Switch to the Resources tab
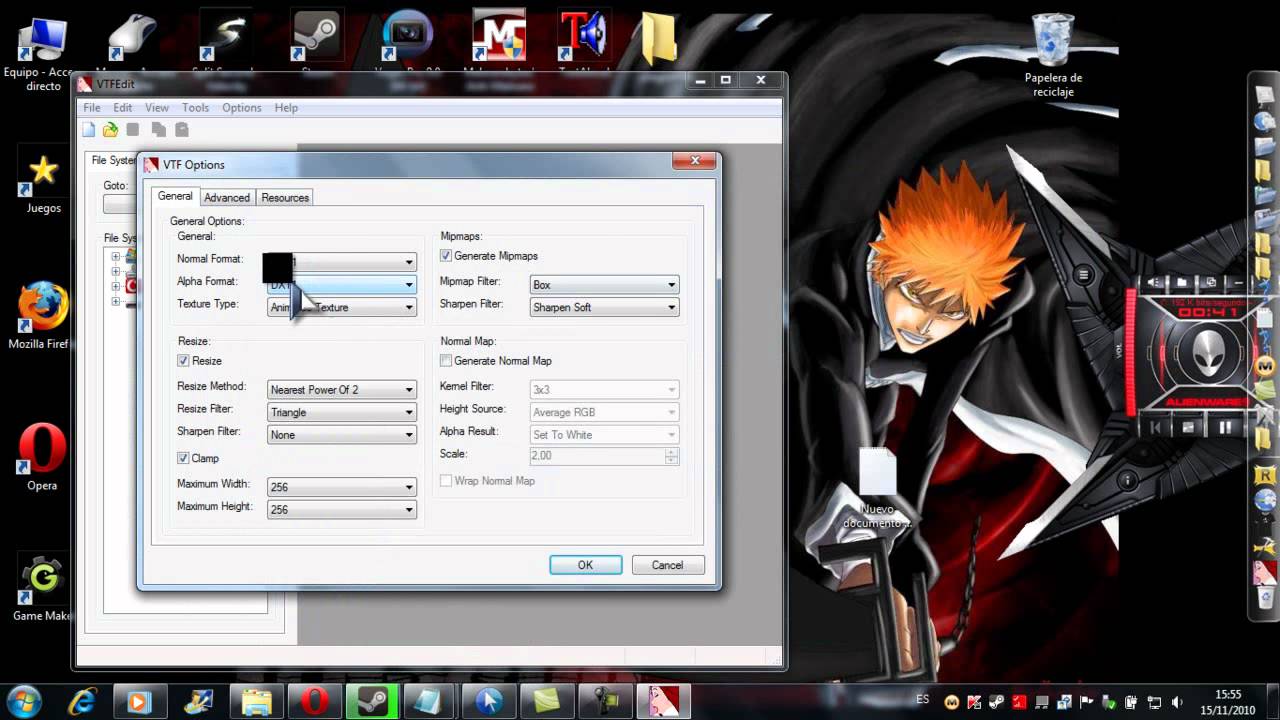Image resolution: width=1280 pixels, height=720 pixels. (x=285, y=197)
